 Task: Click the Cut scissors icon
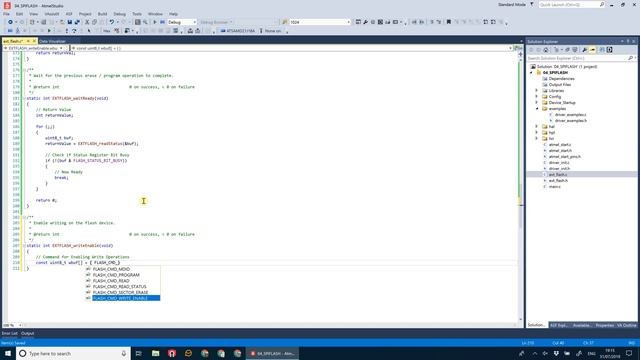[87, 22]
